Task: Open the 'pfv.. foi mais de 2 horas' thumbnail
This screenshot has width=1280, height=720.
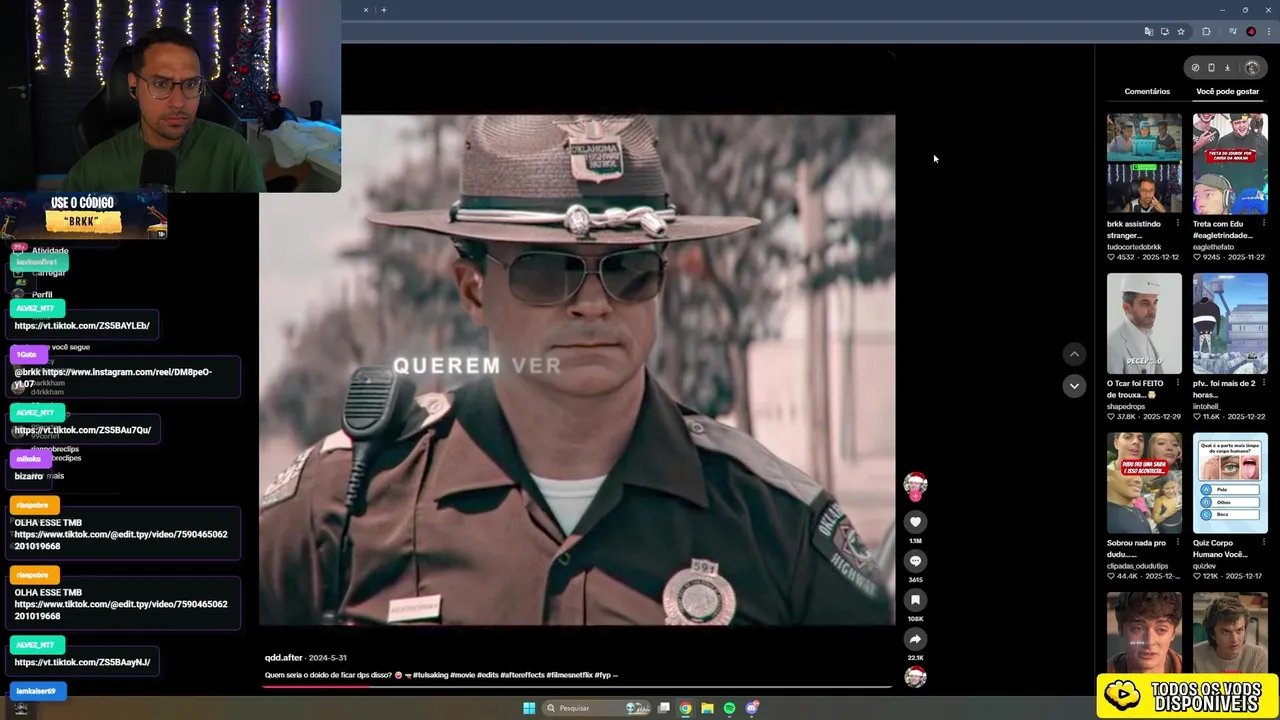Action: [x=1230, y=323]
